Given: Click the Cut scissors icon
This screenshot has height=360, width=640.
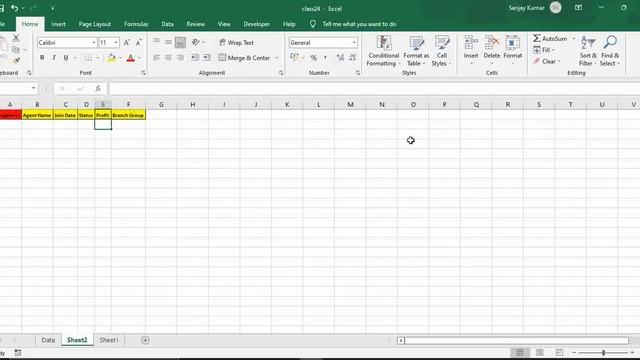Looking at the screenshot, I should [16, 38].
